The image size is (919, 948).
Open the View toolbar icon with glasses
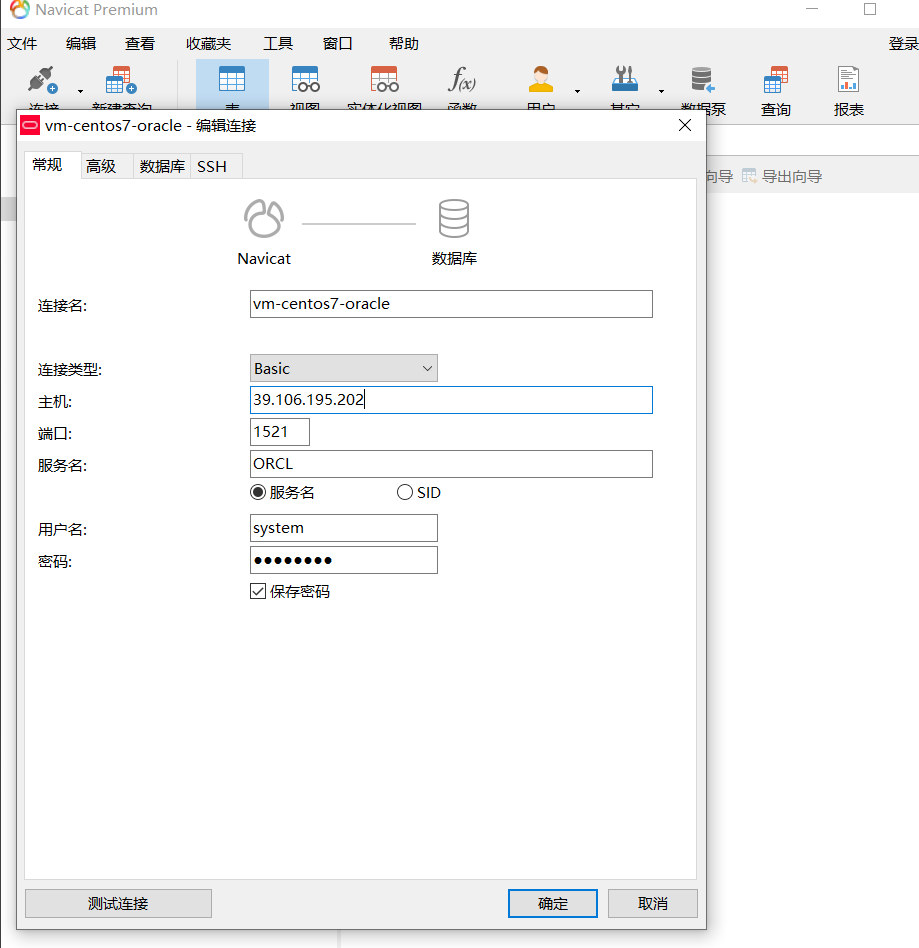305,79
